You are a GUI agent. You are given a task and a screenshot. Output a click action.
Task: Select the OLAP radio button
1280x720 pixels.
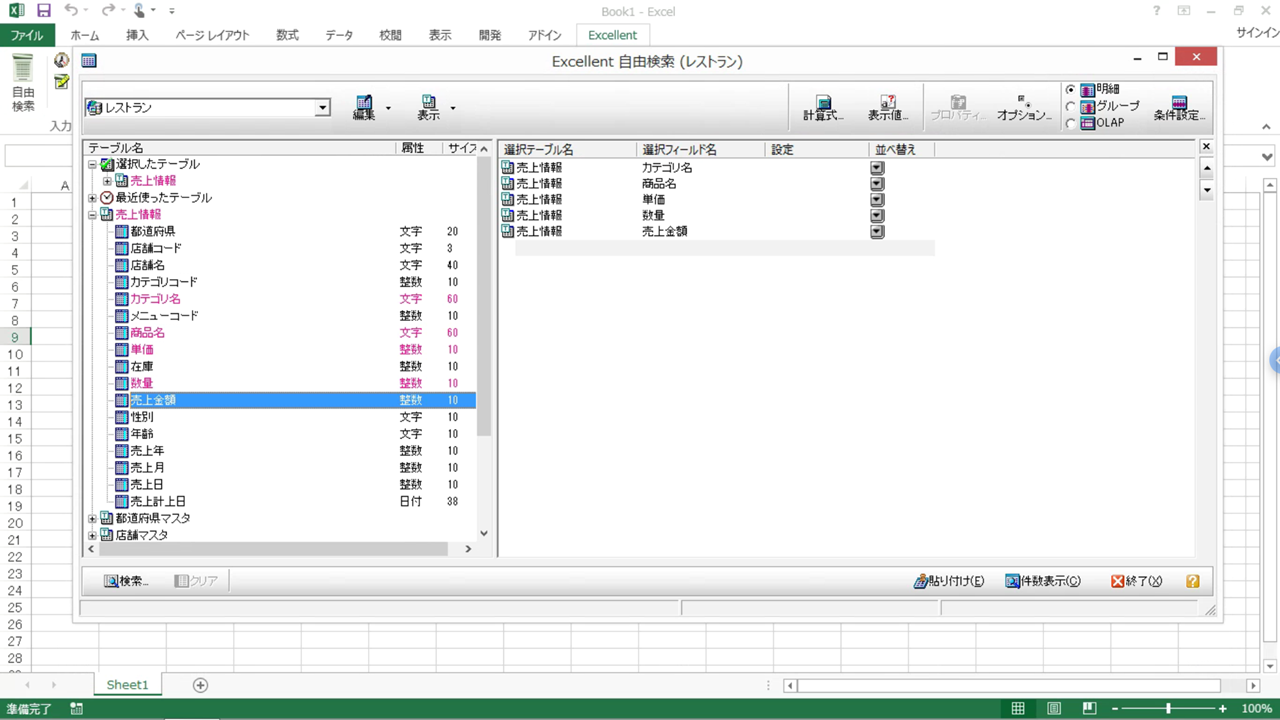tap(1071, 122)
